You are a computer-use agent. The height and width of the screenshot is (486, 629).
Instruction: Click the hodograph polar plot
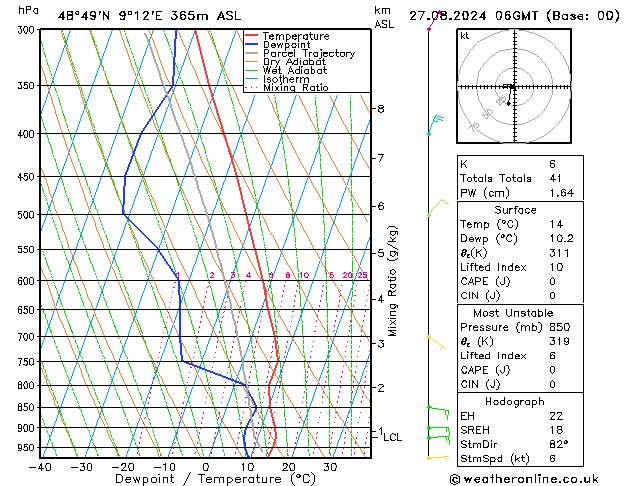(514, 86)
